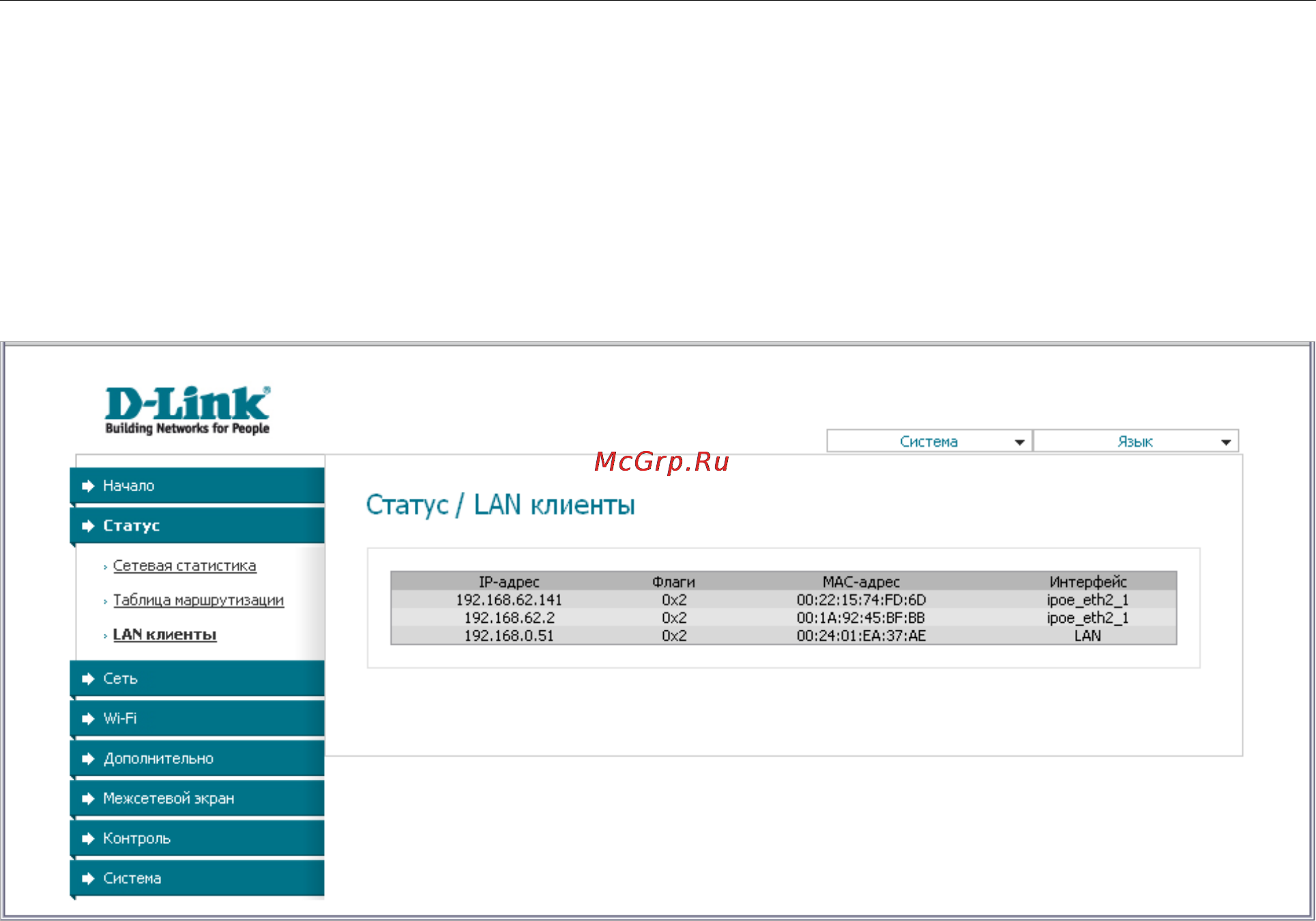The width and height of the screenshot is (1316, 921).
Task: Click ipoe_eth2_1 in the 192.168.62.2 row
Action: click(1088, 617)
